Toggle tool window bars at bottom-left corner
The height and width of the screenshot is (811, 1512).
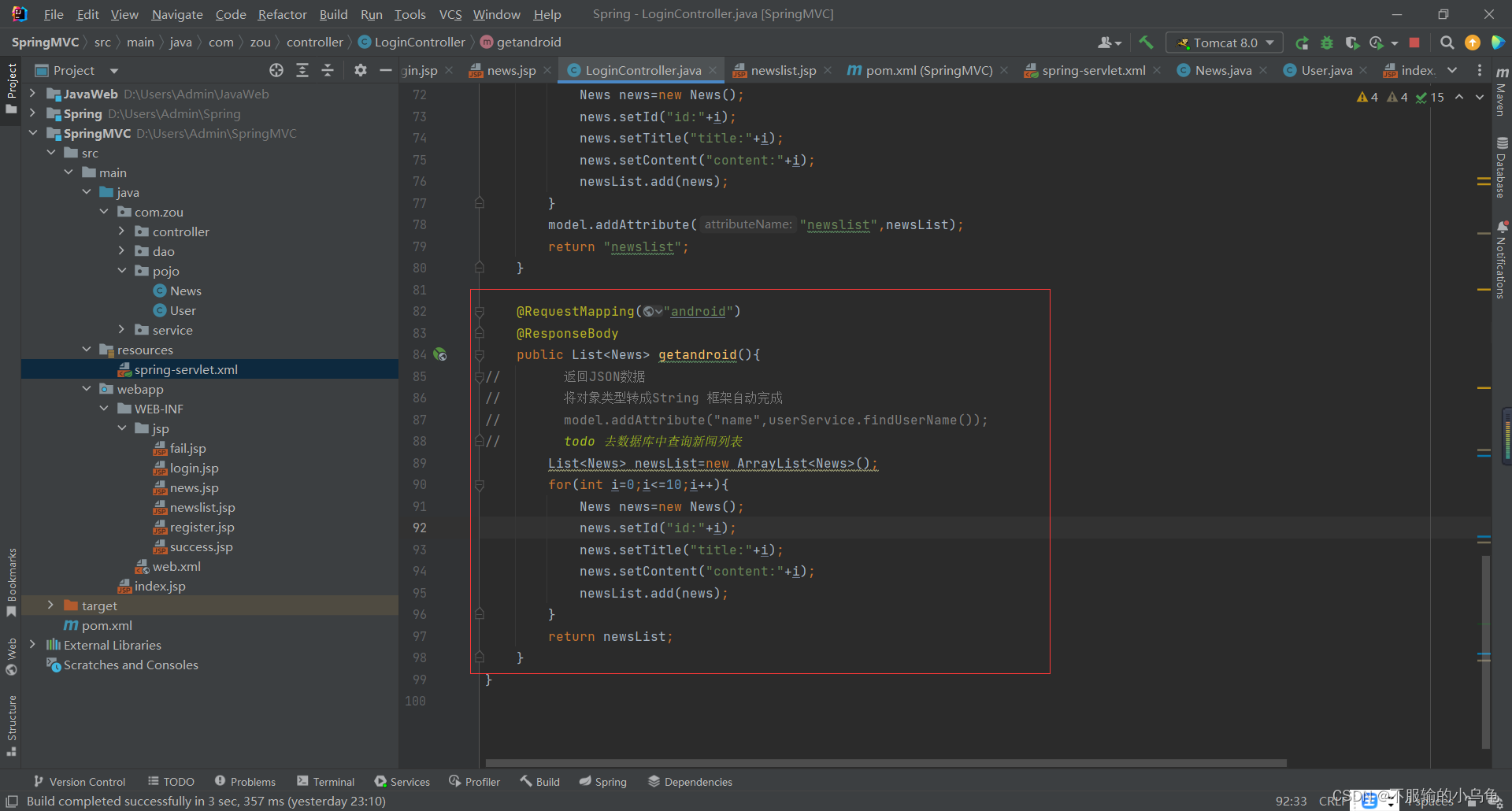pyautogui.click(x=12, y=801)
